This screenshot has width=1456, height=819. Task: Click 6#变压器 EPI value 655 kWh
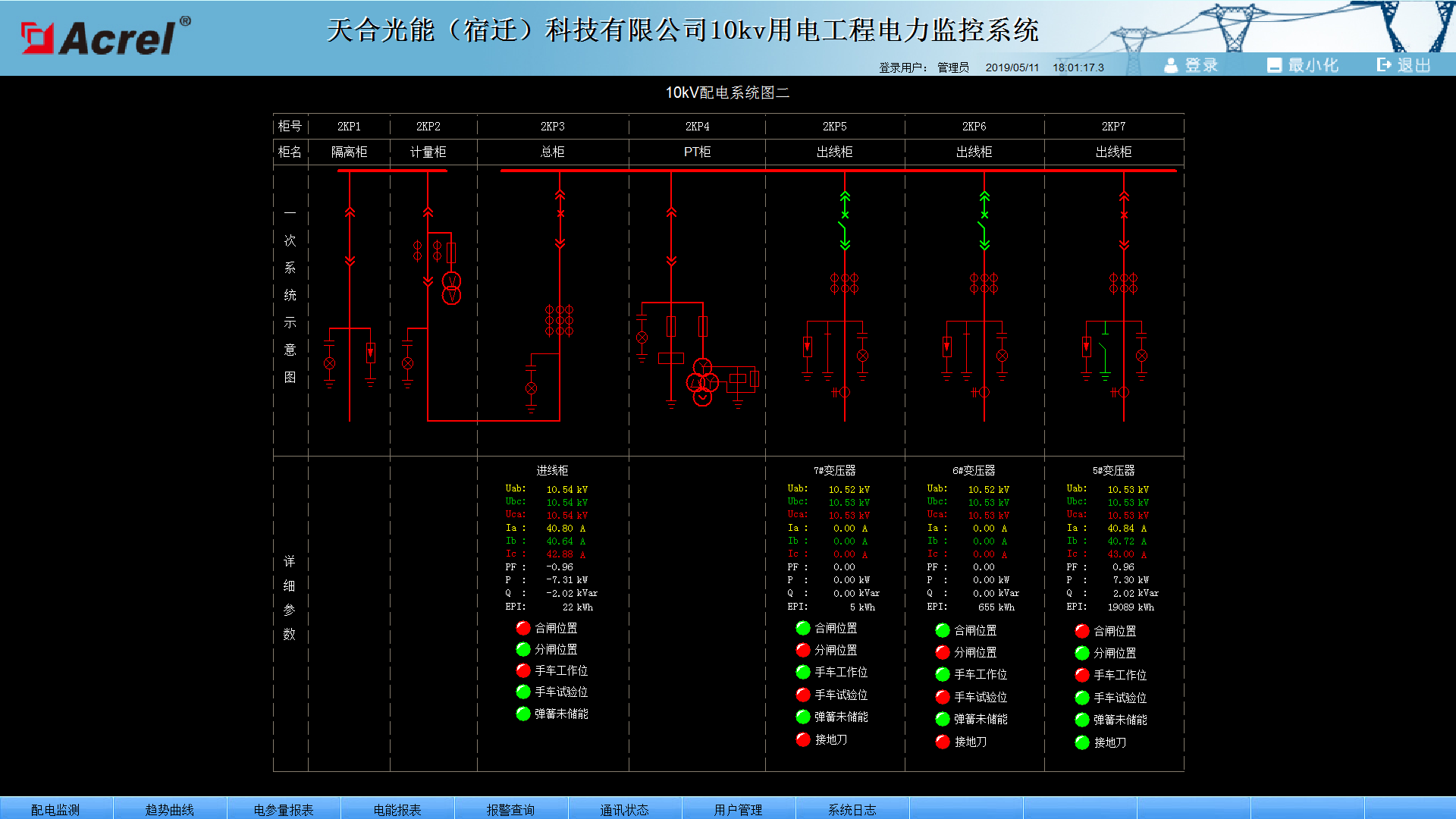click(996, 607)
